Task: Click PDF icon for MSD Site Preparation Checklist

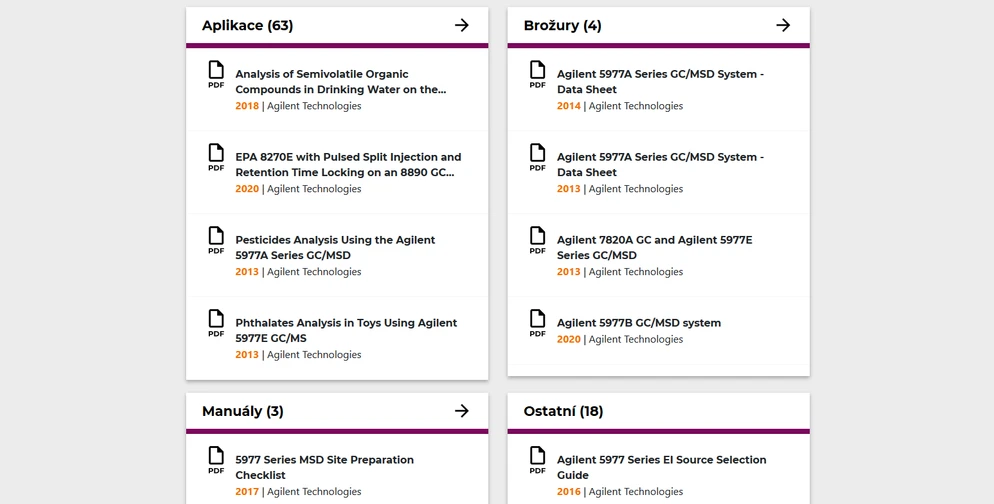Action: (x=216, y=461)
